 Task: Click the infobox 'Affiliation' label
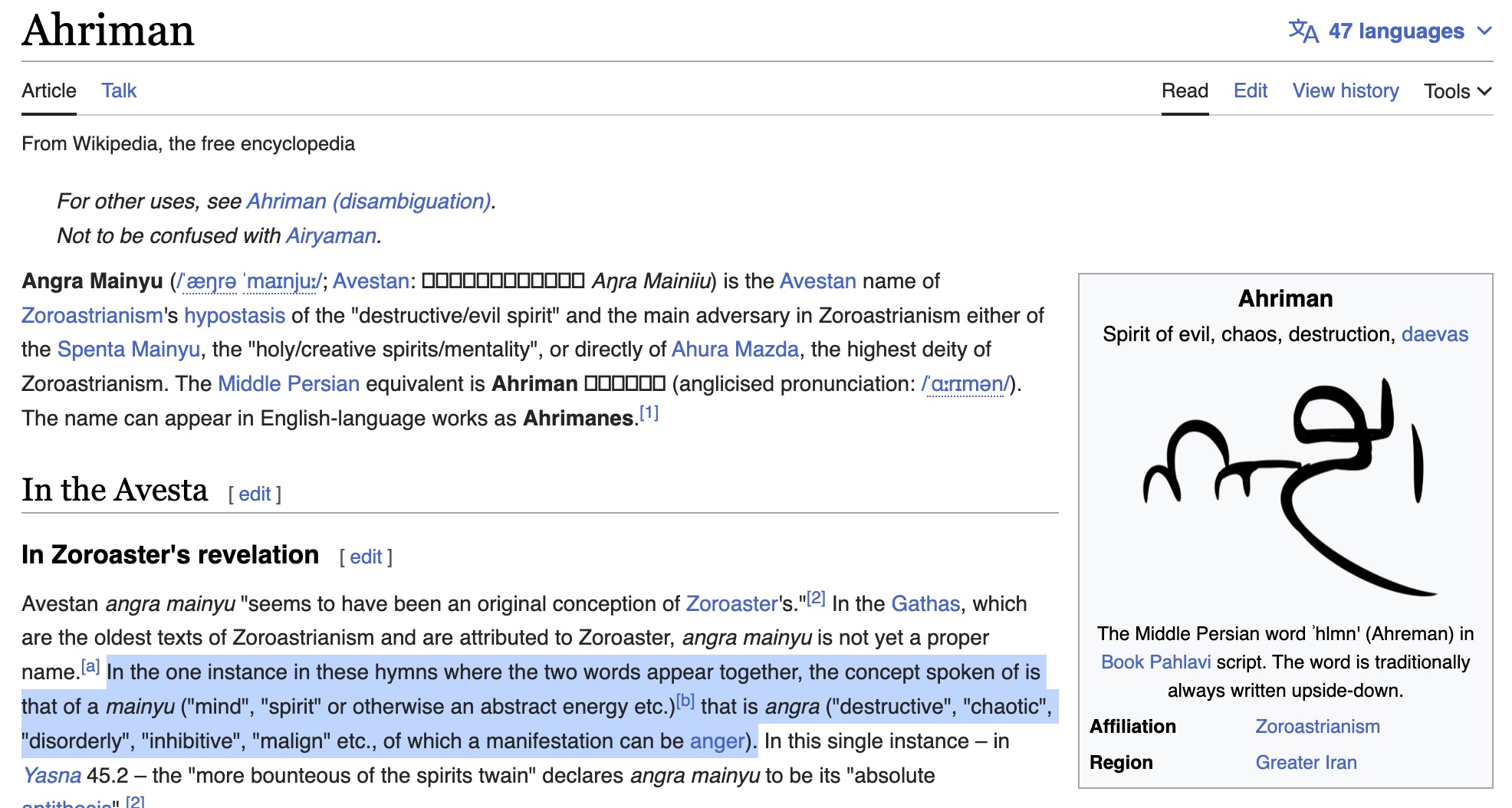click(x=1132, y=727)
